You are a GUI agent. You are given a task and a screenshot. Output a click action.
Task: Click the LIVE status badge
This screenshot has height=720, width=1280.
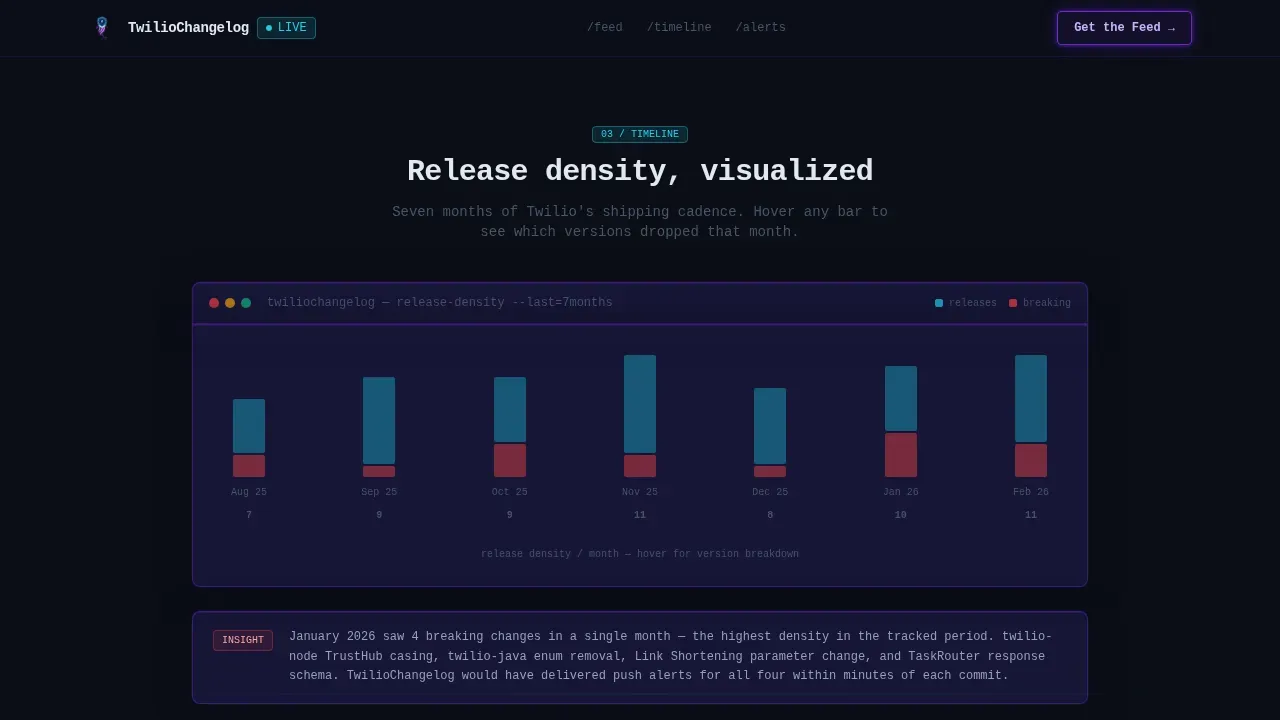(x=286, y=28)
